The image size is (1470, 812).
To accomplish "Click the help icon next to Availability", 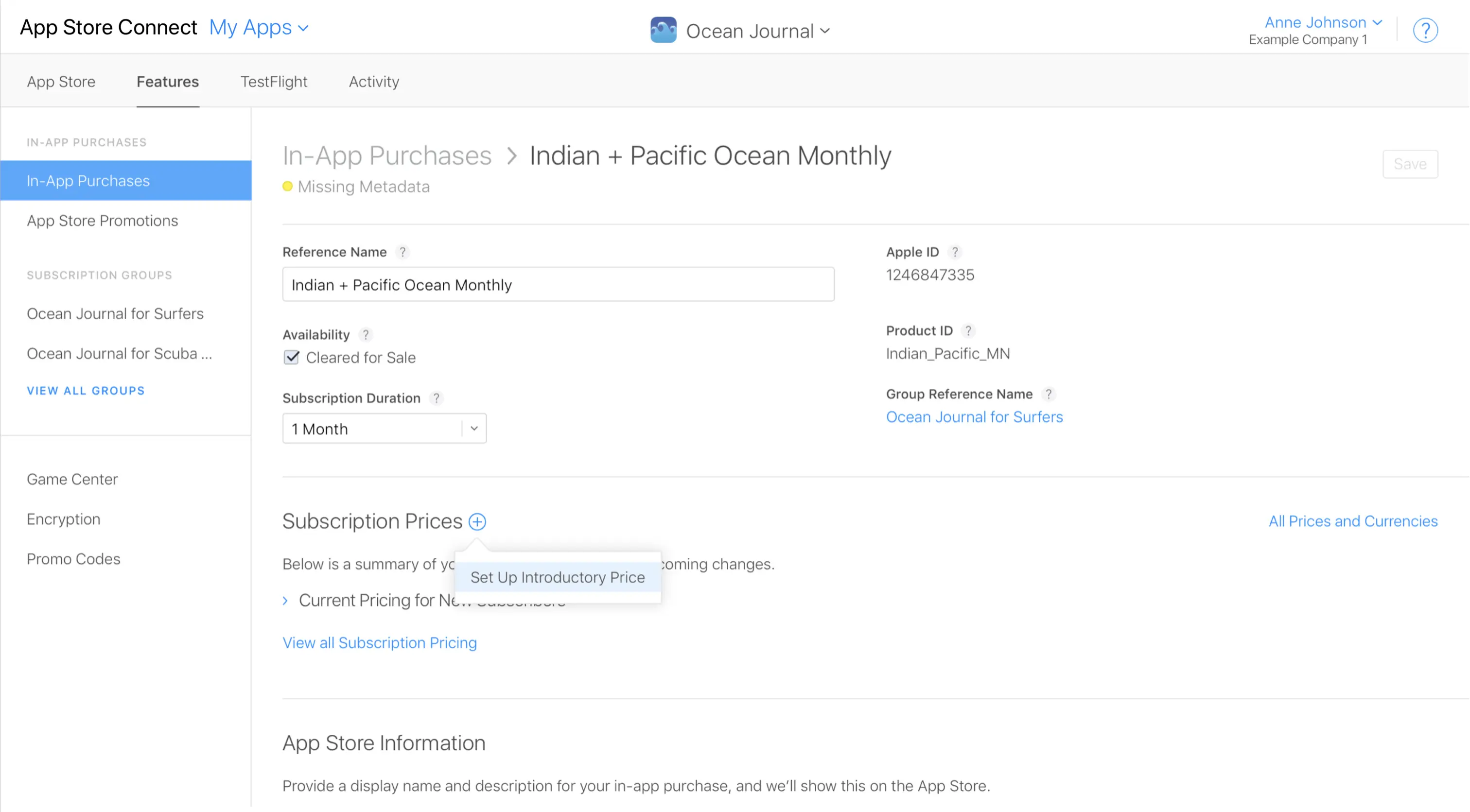I will [x=366, y=334].
